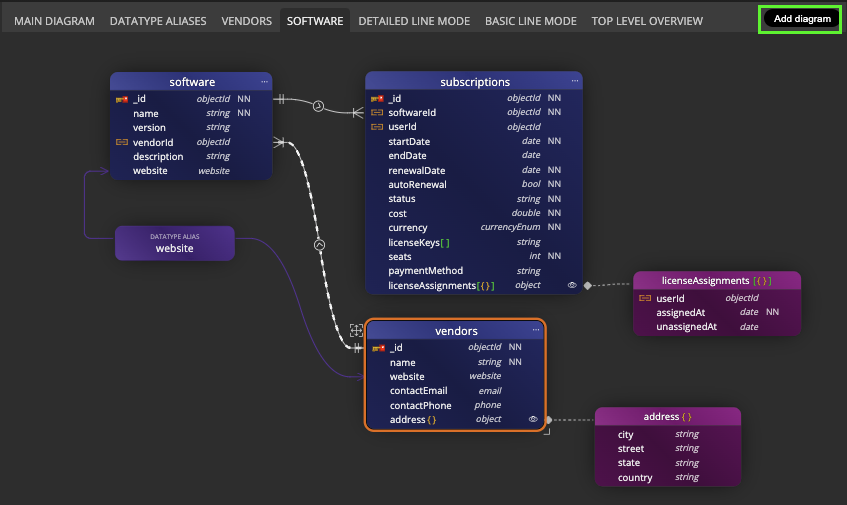Open the software table options menu (three dots)
This screenshot has height=505, width=847.
point(264,81)
